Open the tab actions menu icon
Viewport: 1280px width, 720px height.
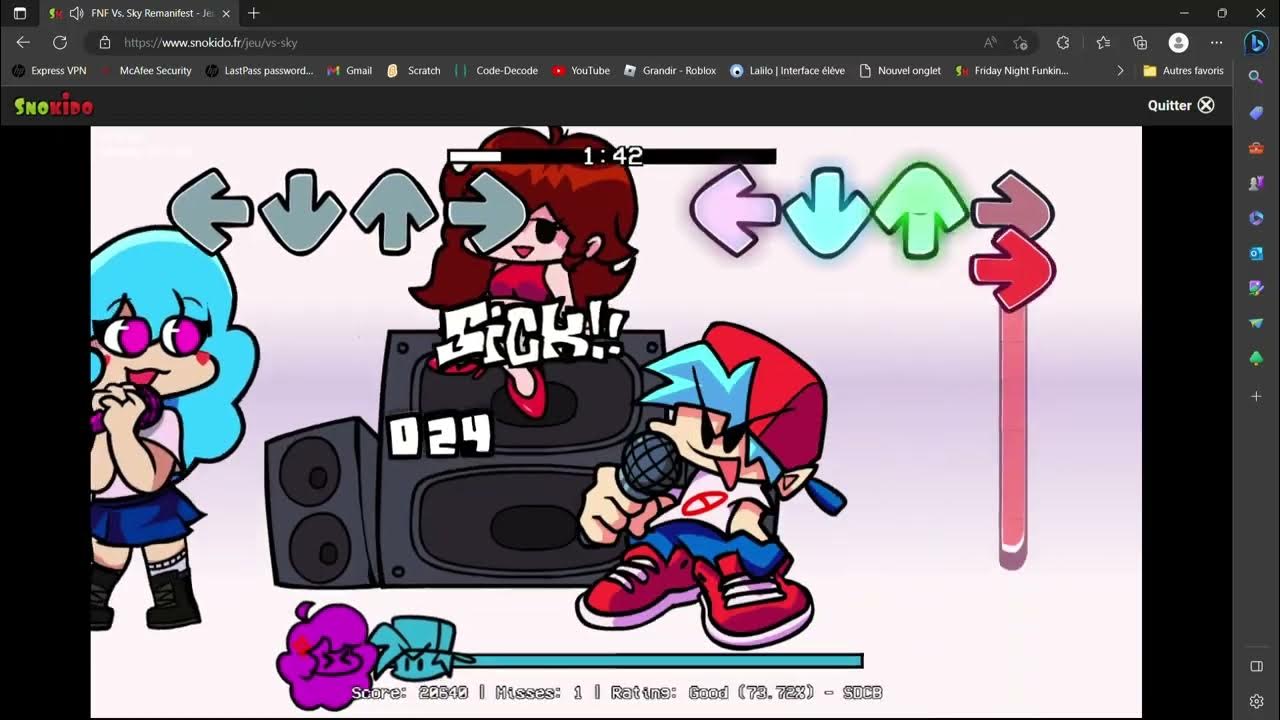[19, 13]
